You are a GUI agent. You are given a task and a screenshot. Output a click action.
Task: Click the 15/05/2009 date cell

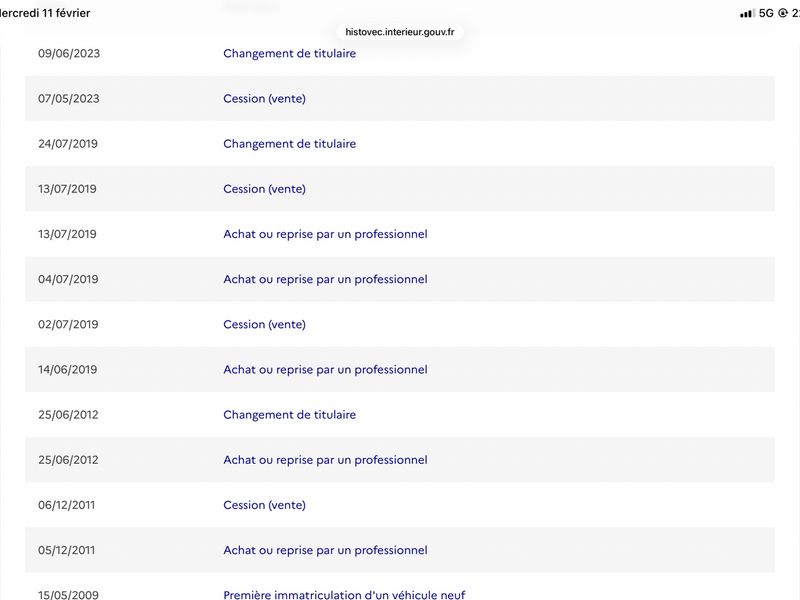click(x=69, y=595)
